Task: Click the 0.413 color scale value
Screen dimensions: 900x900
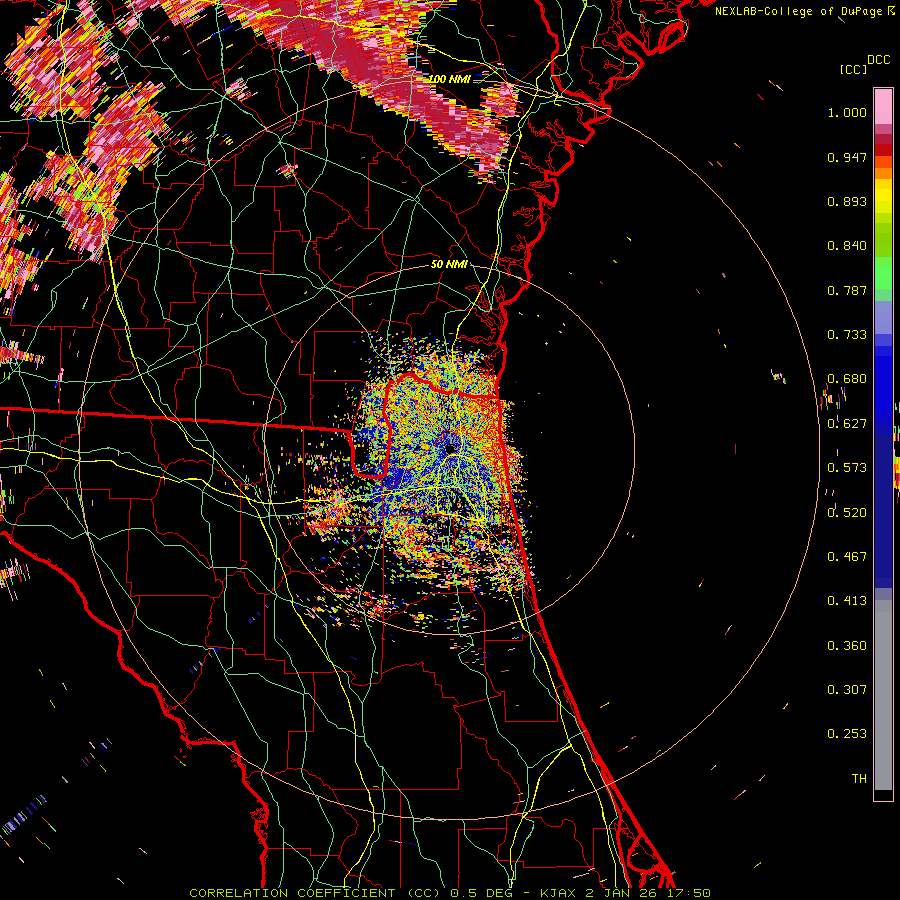Action: click(847, 601)
